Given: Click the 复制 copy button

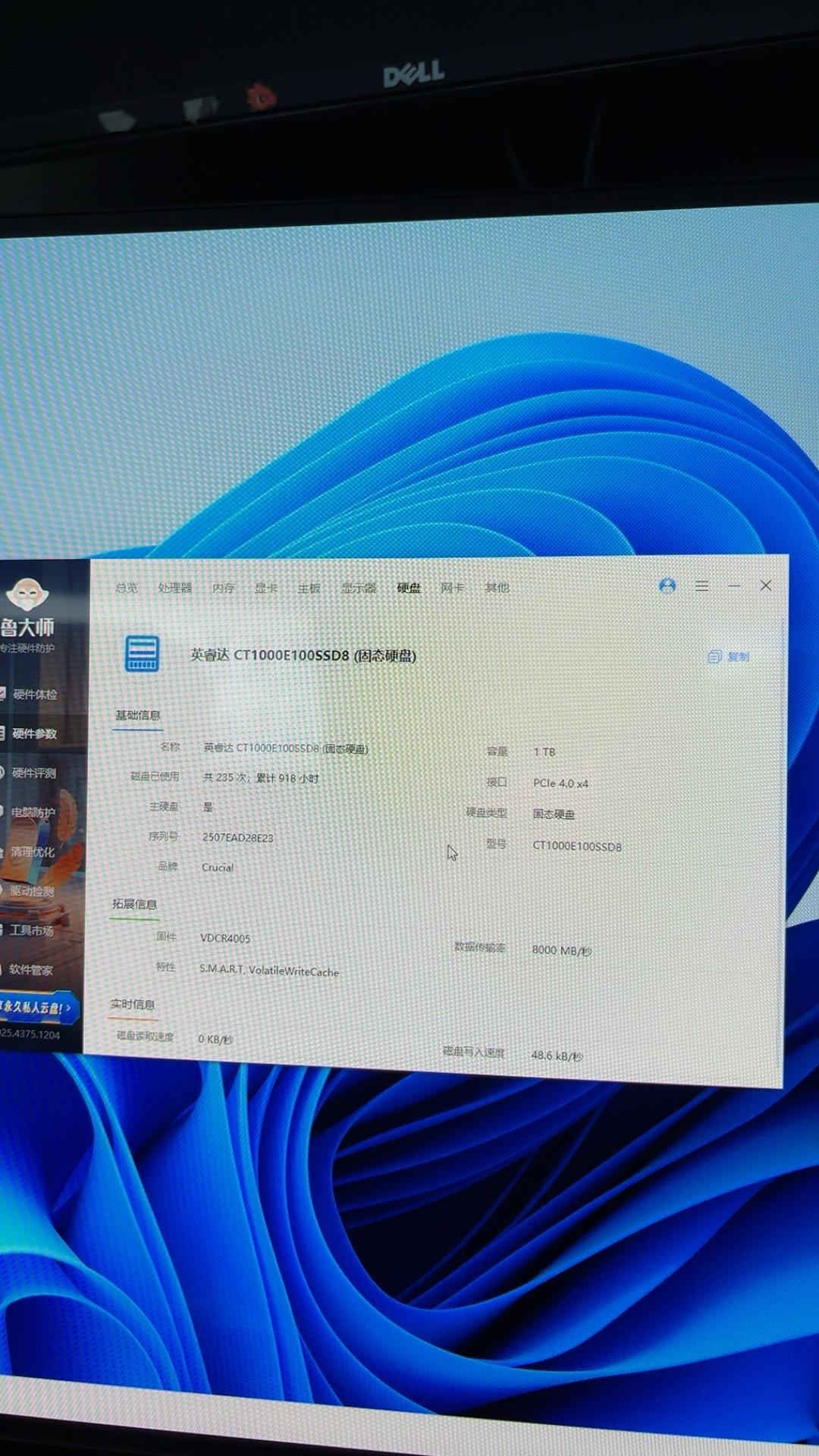Looking at the screenshot, I should point(728,657).
